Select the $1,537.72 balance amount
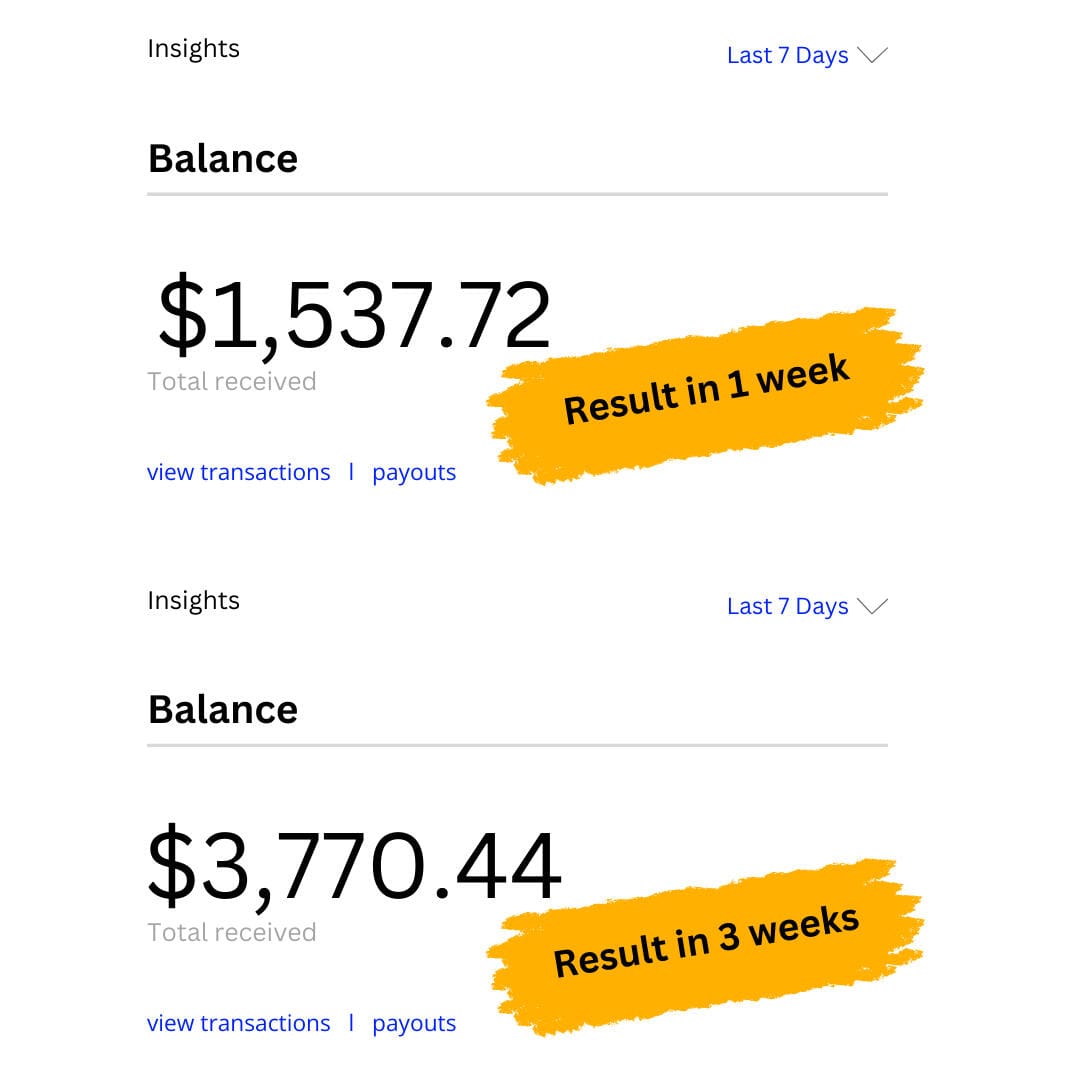Screen dimensions: 1080x1080 coord(354,316)
